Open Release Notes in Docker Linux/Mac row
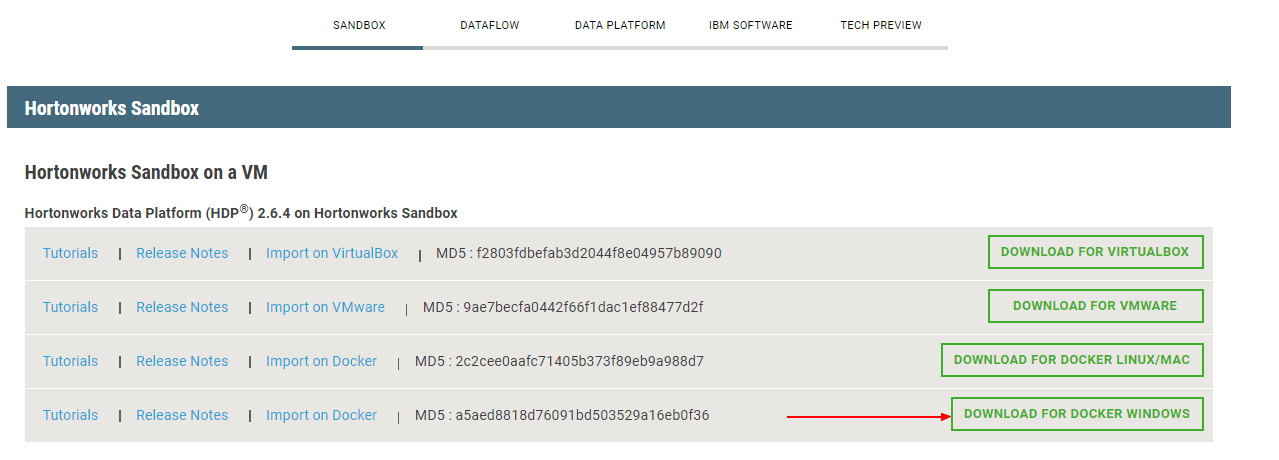This screenshot has width=1279, height=460. click(182, 362)
